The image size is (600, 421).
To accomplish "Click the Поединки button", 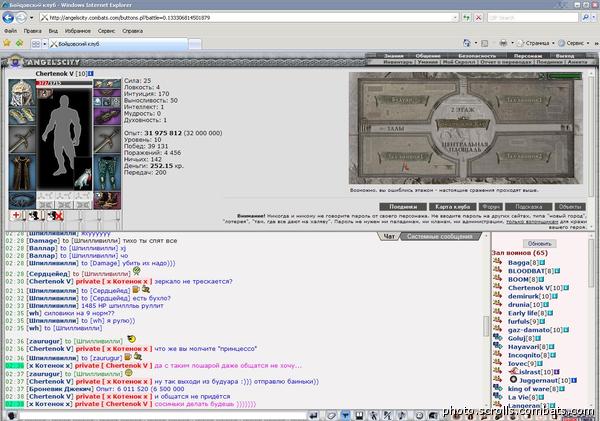I will pos(403,207).
